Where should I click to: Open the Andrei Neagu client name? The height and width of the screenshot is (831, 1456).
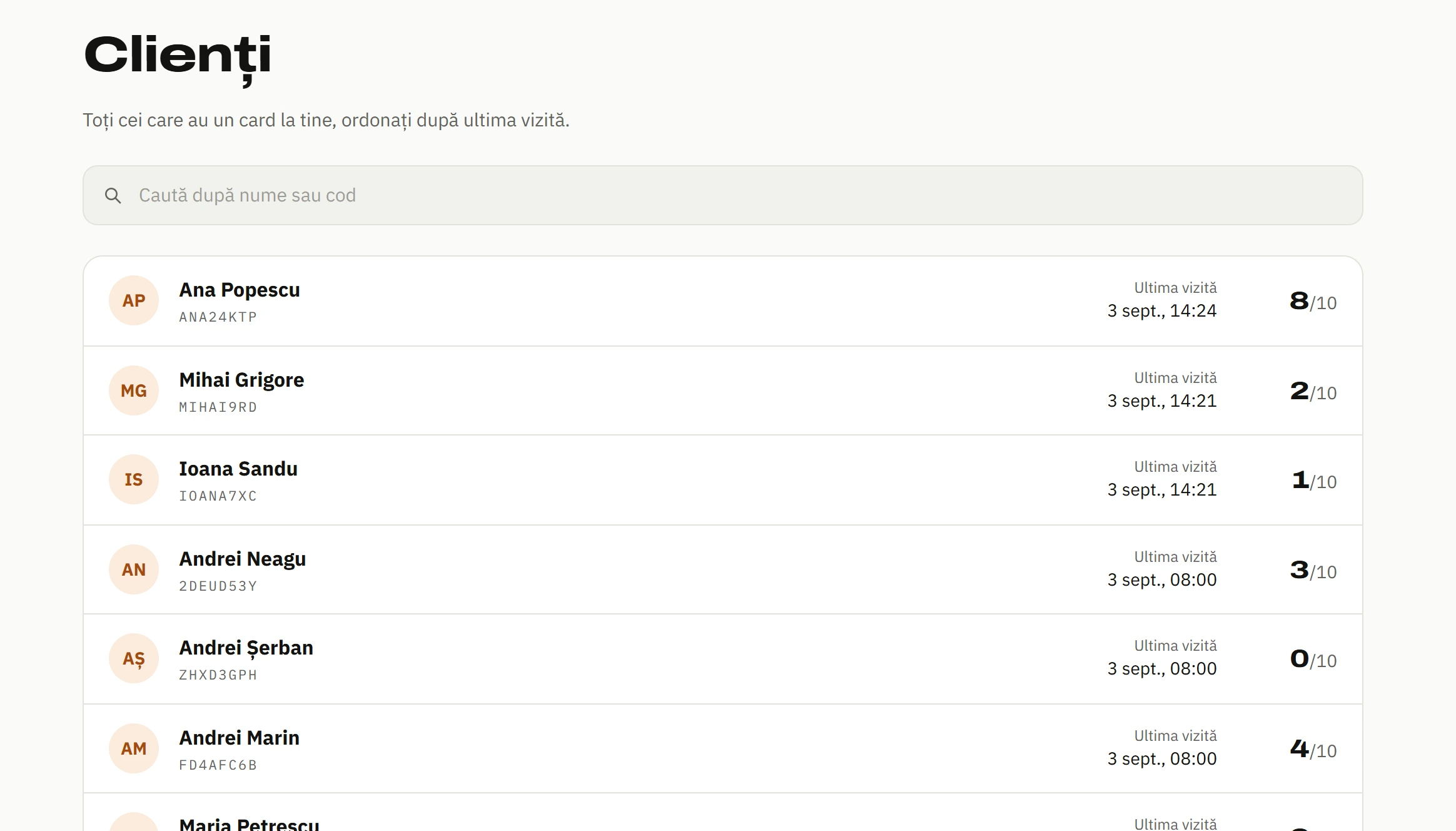[x=243, y=559]
